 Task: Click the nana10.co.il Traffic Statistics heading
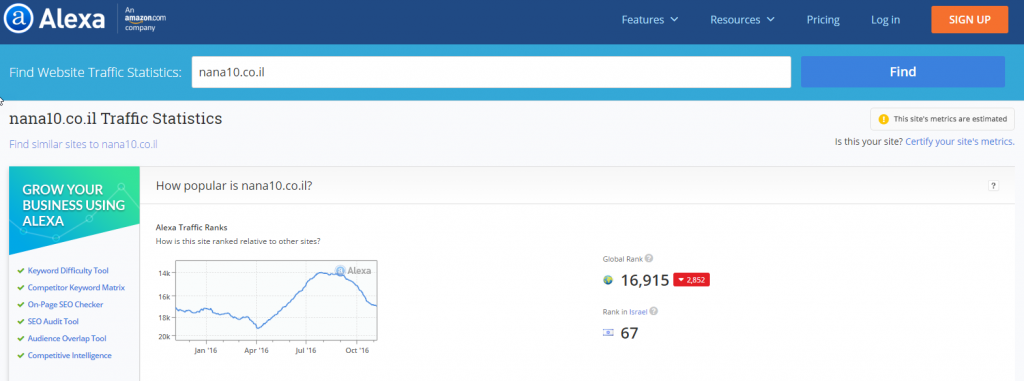coord(116,119)
